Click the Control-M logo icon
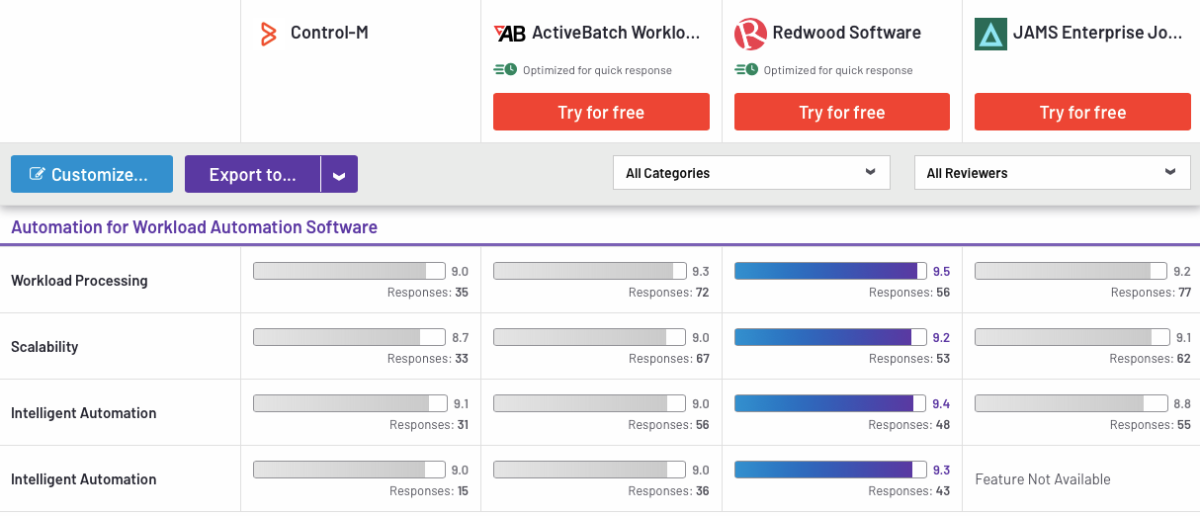 (x=267, y=33)
